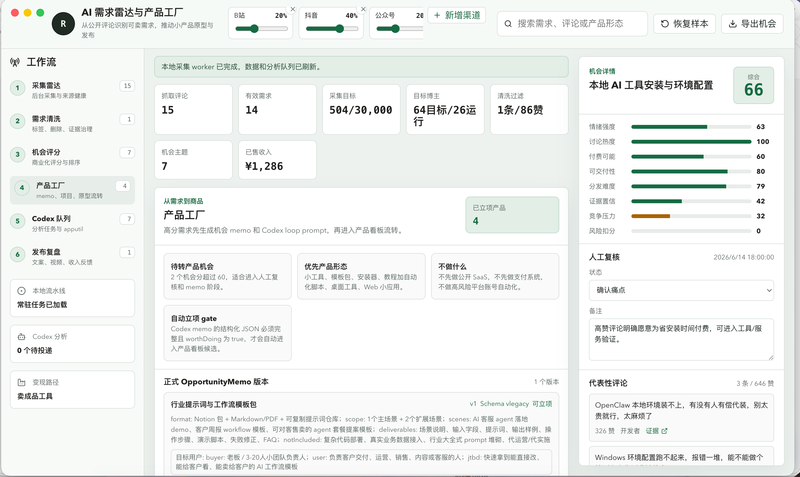This screenshot has height=477, width=800.
Task: Adjust the 抖音 weight slider
Action: (x=332, y=29)
